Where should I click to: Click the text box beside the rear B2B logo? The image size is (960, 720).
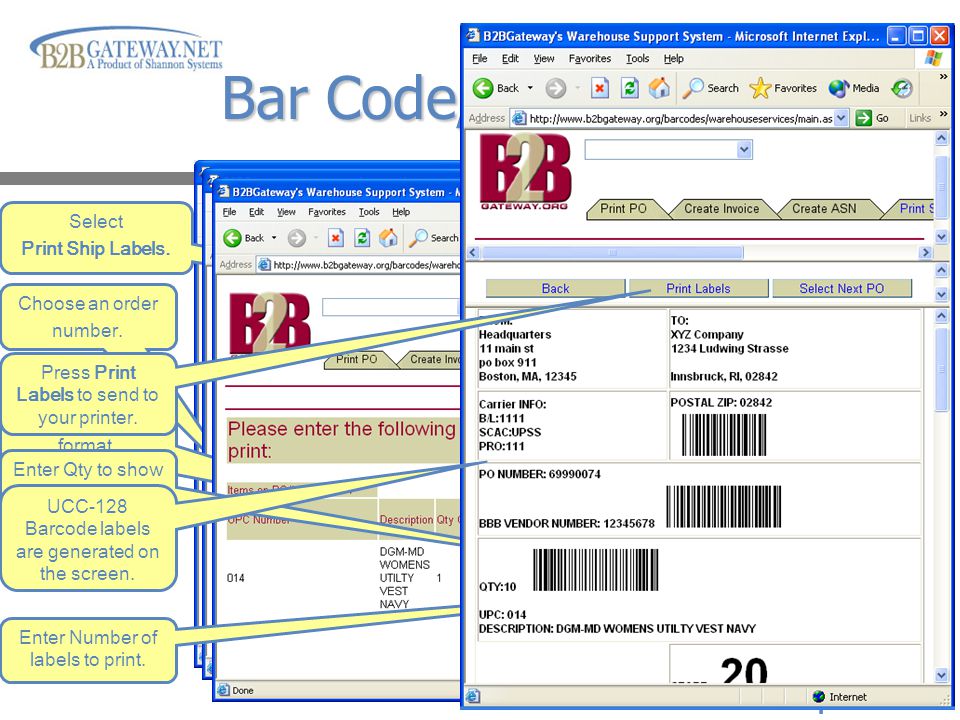(x=391, y=307)
